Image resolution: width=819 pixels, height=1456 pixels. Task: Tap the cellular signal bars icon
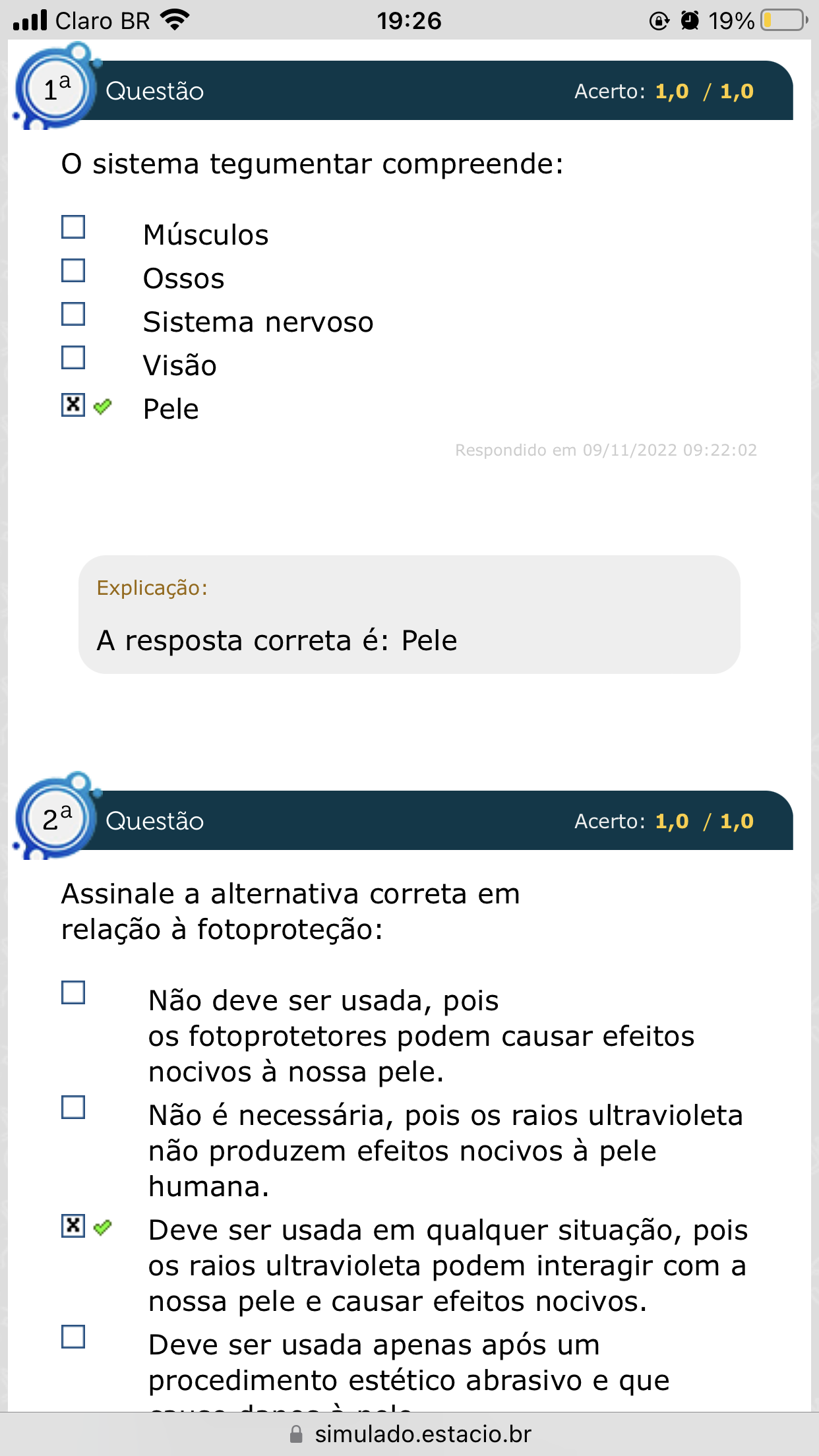coord(30,20)
